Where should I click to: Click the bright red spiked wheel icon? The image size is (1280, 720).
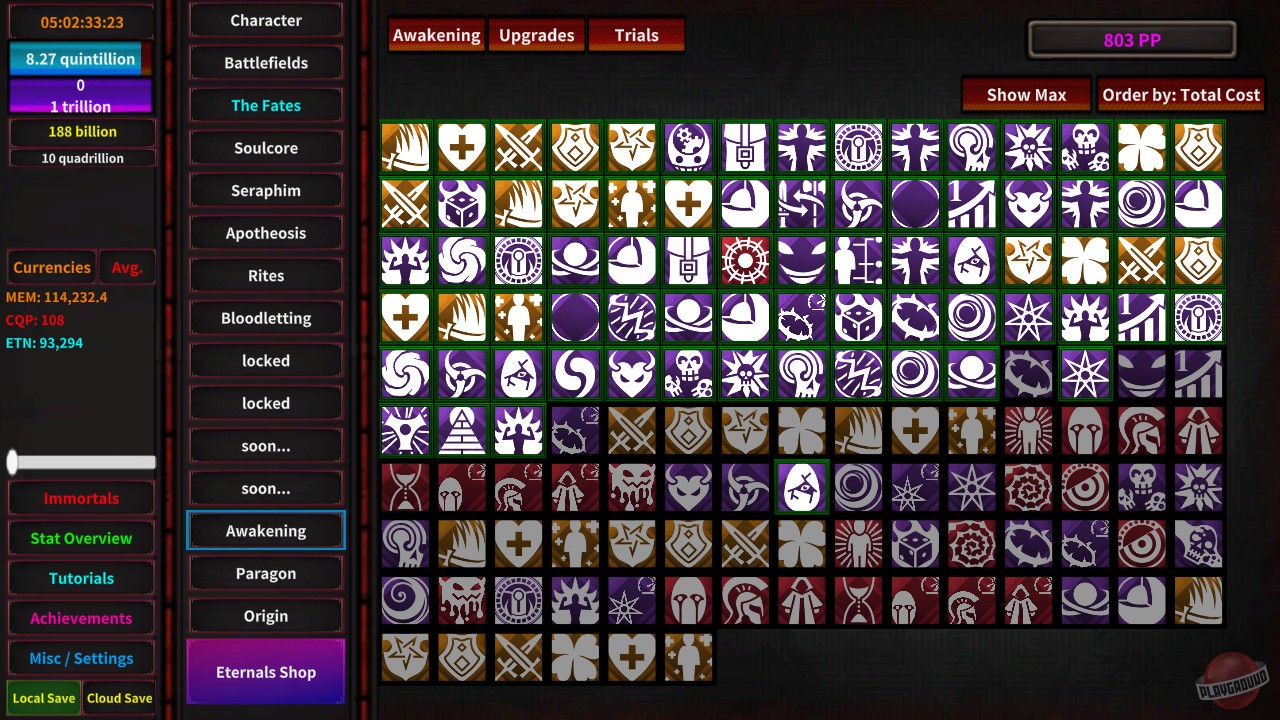(x=745, y=260)
